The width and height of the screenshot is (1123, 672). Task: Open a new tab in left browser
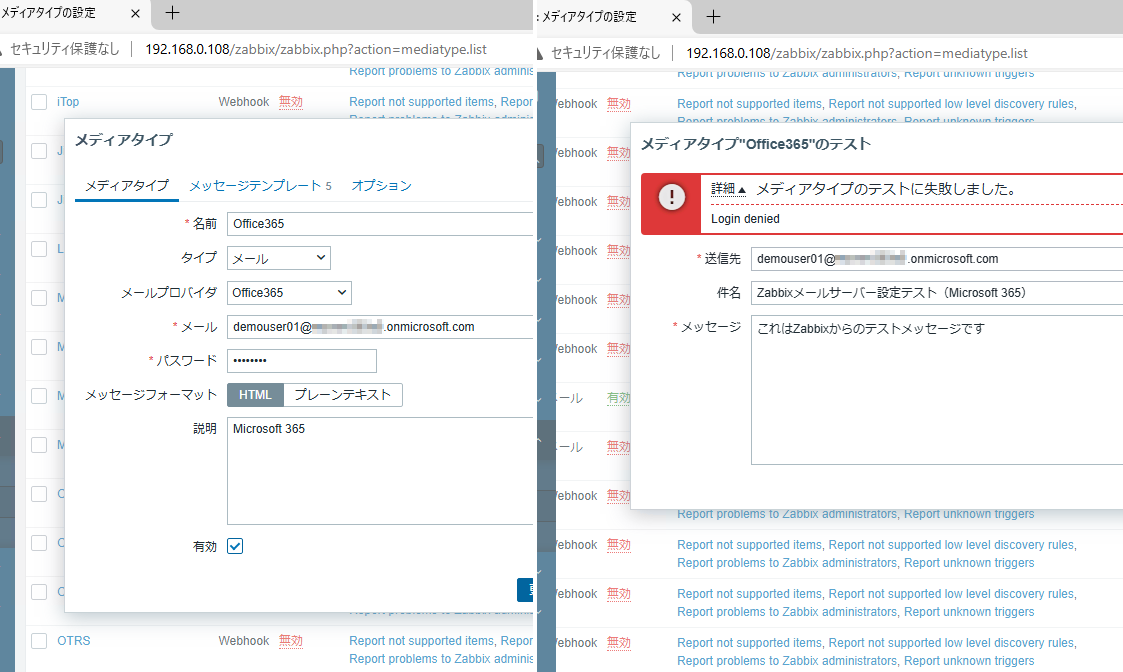173,13
